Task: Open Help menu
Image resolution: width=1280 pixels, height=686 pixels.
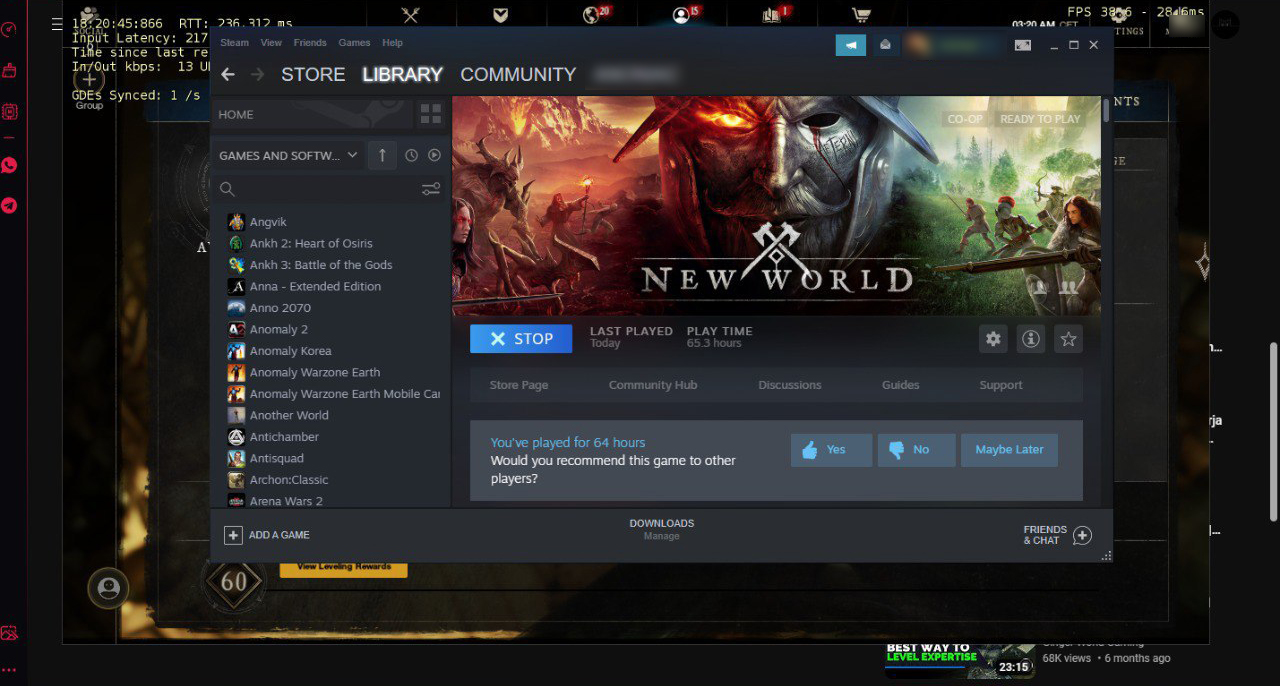Action: pos(392,43)
